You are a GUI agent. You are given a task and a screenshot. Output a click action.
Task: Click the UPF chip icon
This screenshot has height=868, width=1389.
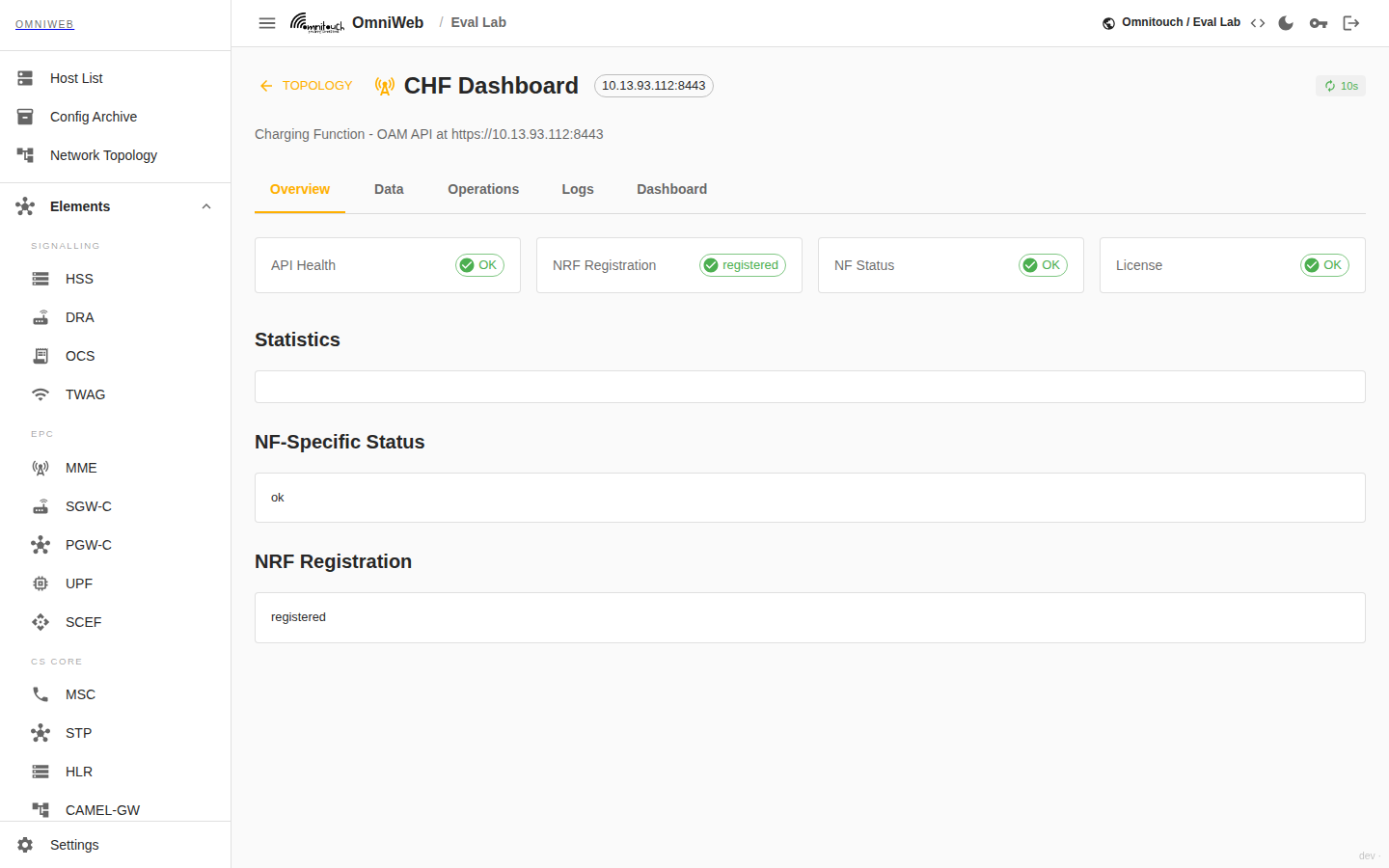[x=41, y=583]
